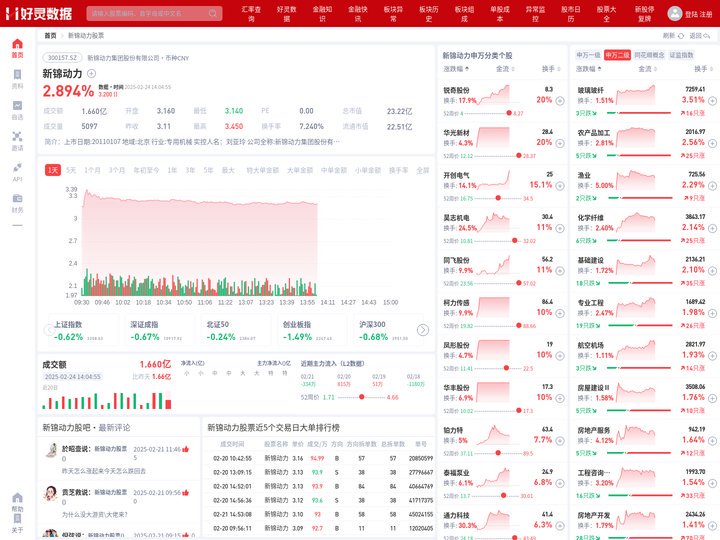Viewport: 720px width, 540px height.
Task: Click the 300157.SZ stock code badge
Action: click(x=62, y=58)
